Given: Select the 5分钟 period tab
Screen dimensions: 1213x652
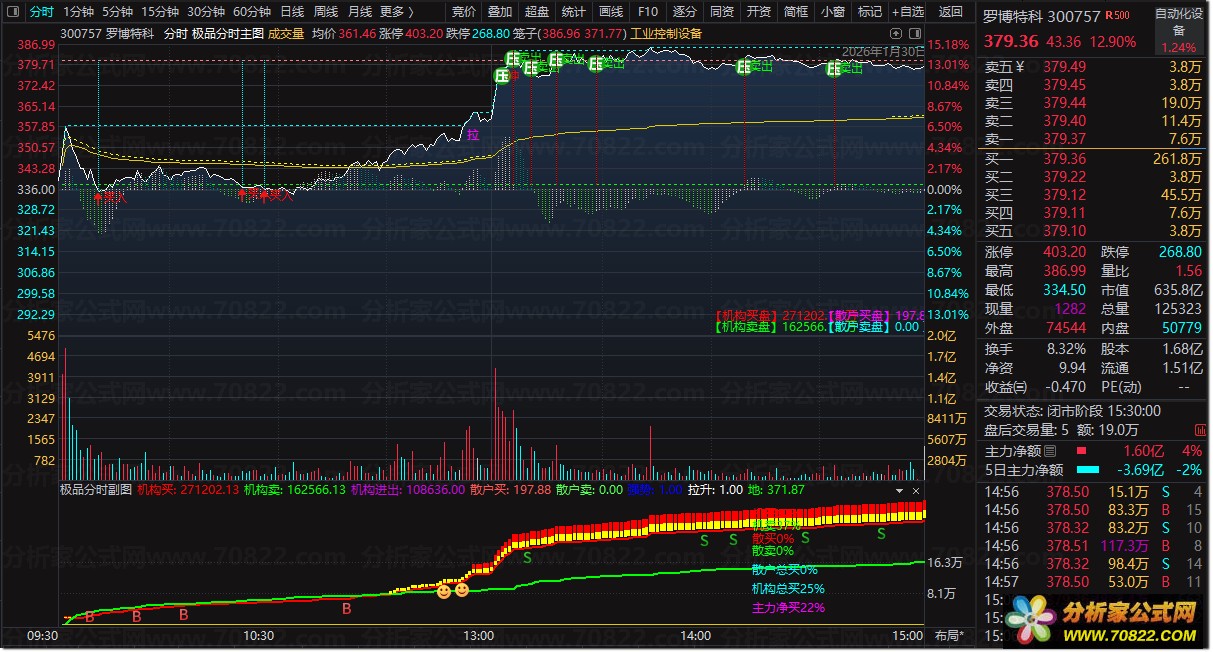Looking at the screenshot, I should 117,12.
